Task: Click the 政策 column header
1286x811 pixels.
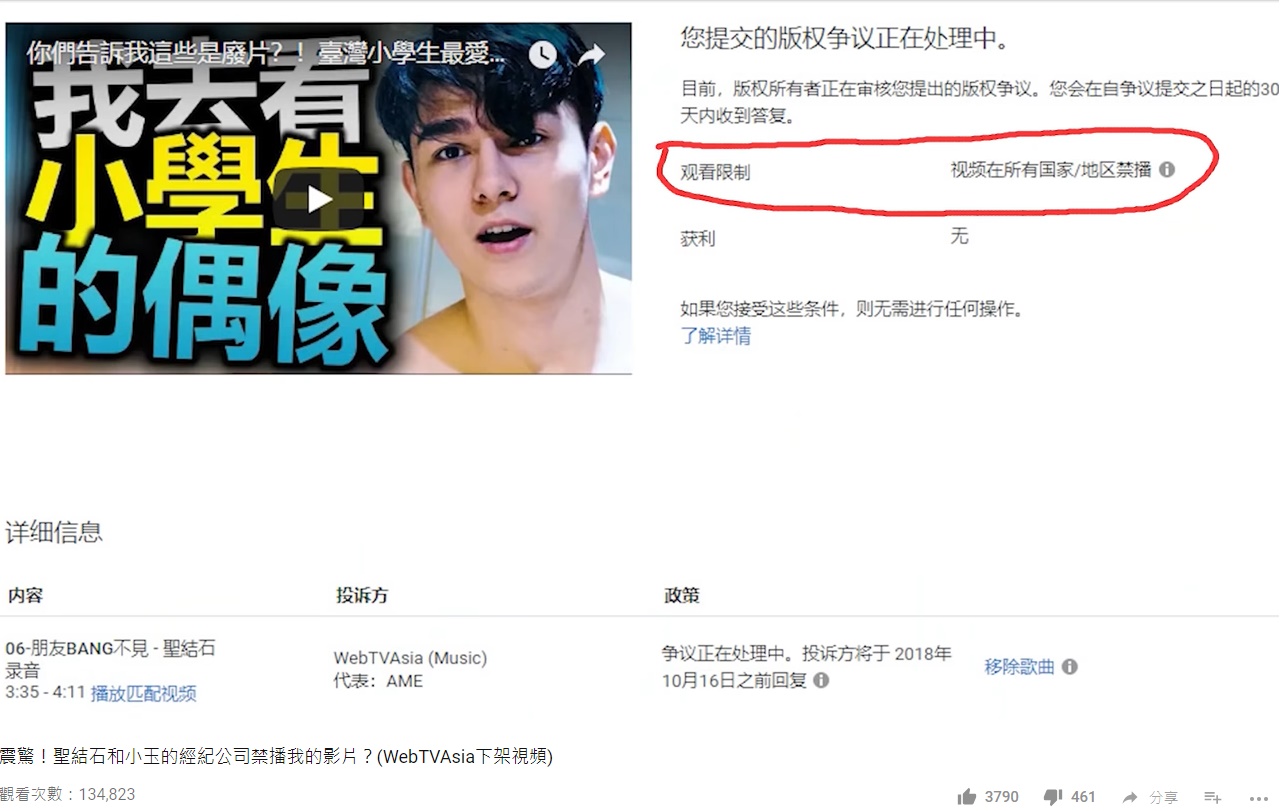Action: 682,595
